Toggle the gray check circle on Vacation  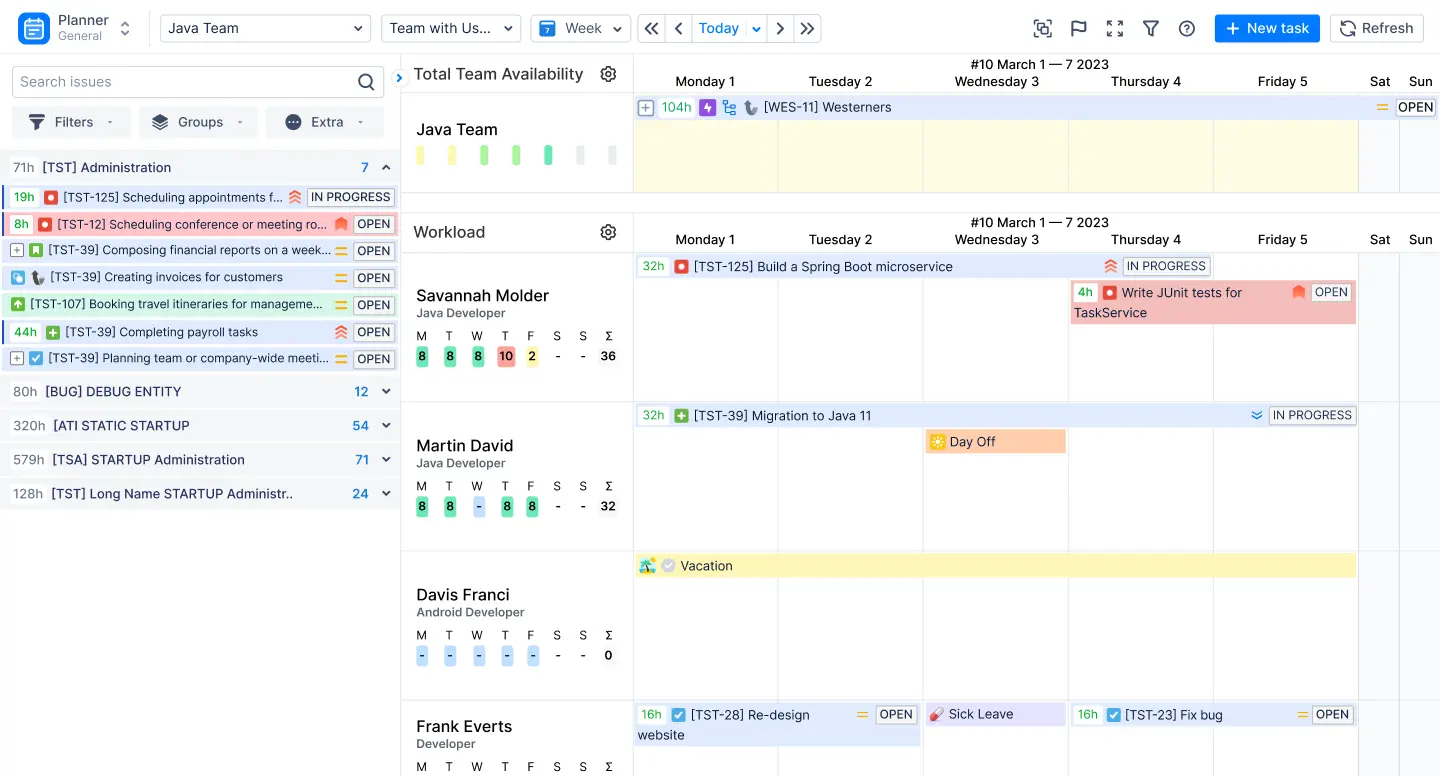pyautogui.click(x=668, y=566)
